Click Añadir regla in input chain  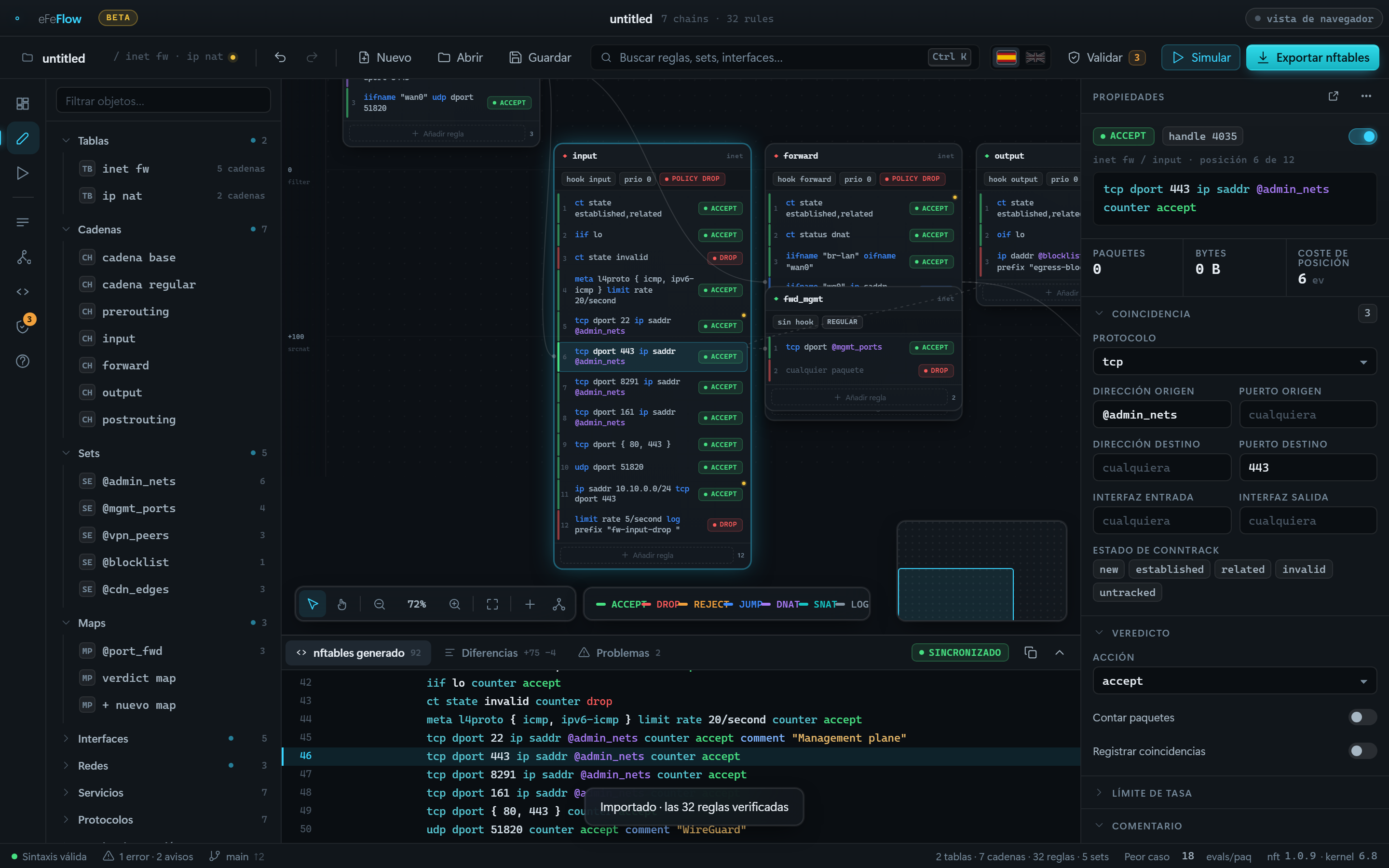(x=647, y=555)
